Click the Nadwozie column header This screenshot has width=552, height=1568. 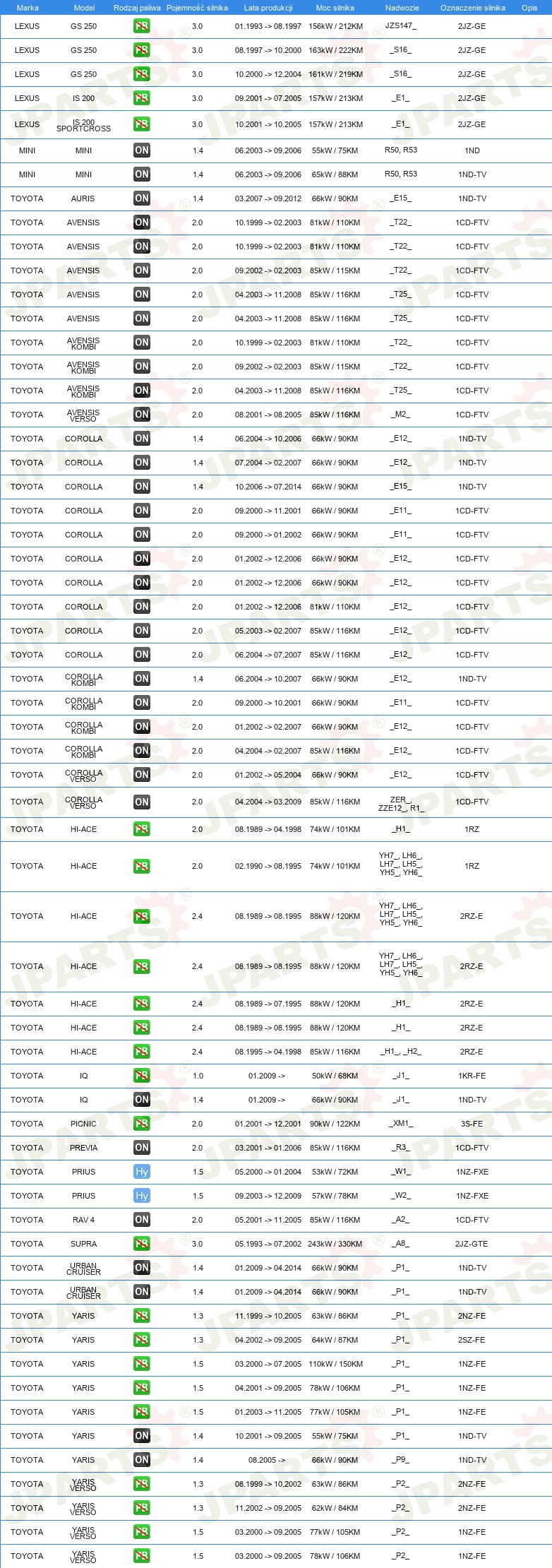coord(402,8)
